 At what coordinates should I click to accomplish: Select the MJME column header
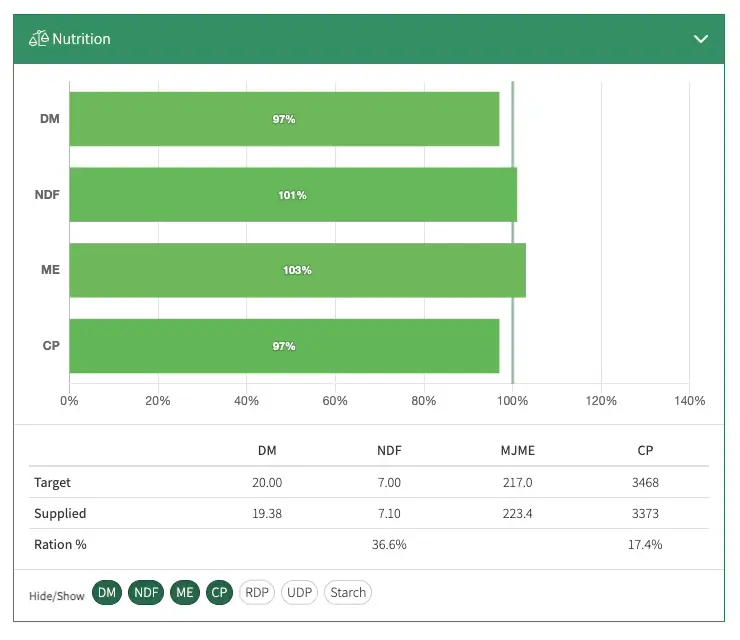[x=518, y=451]
